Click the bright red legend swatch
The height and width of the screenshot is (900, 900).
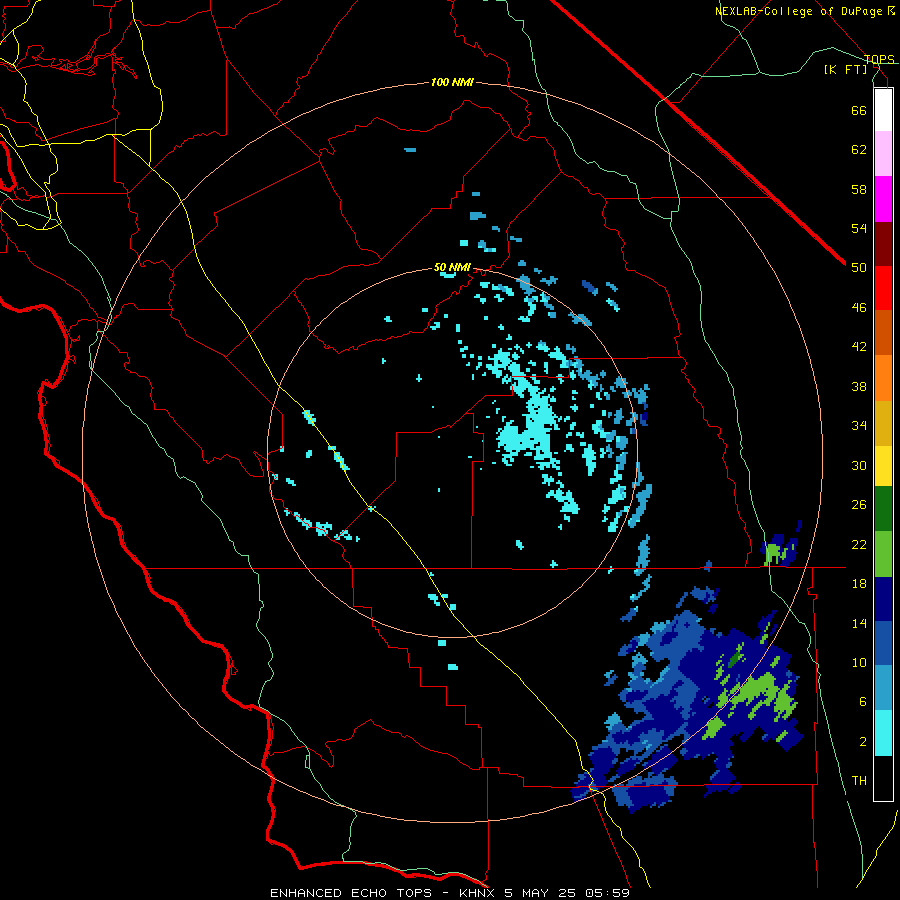[x=883, y=288]
